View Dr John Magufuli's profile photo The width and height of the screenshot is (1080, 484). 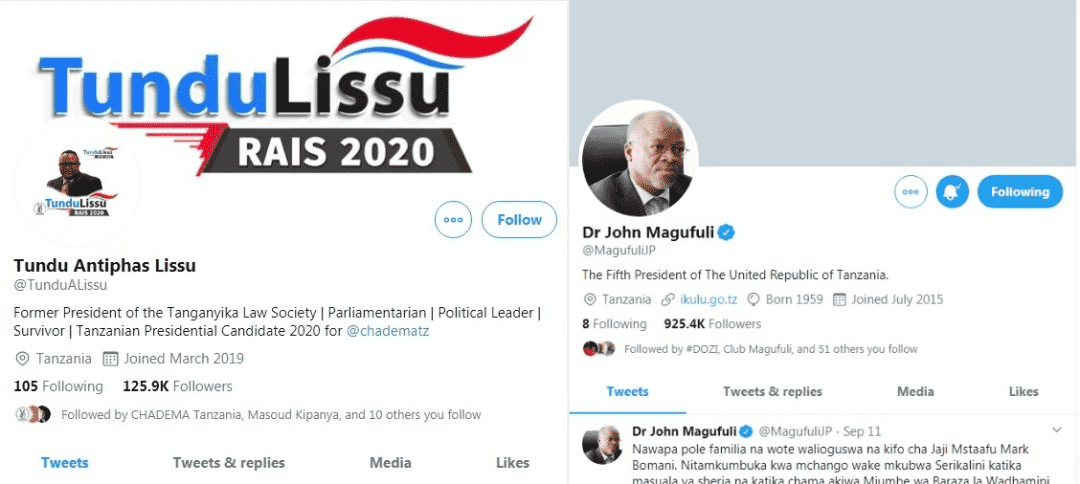coord(638,159)
